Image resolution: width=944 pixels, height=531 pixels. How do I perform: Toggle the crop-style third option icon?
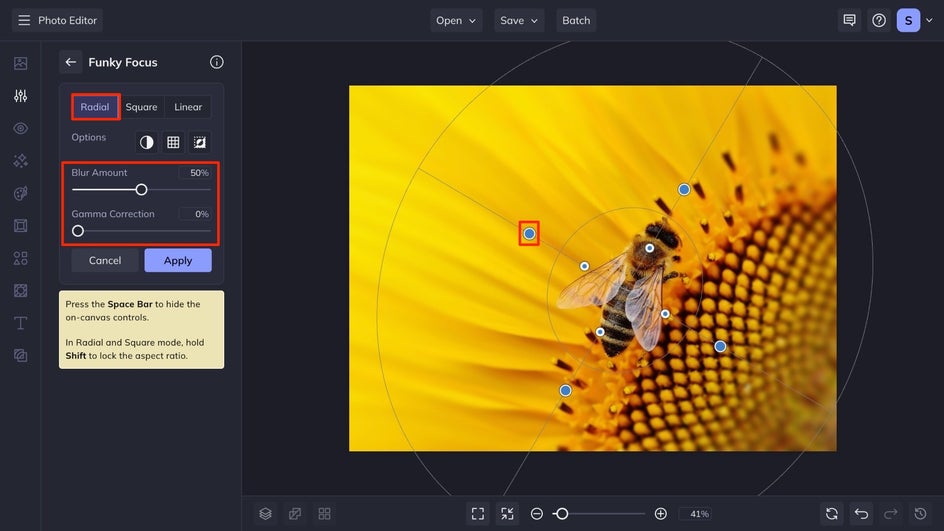tap(200, 142)
